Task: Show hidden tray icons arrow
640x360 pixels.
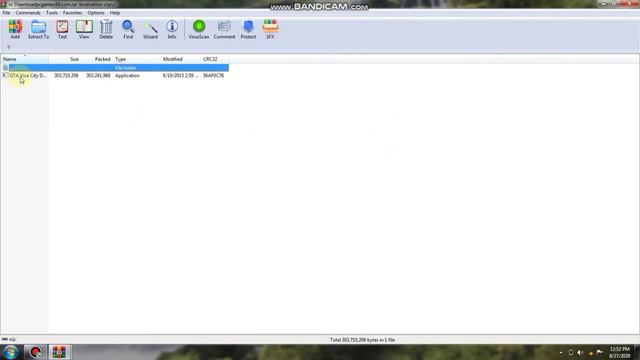Action: (561, 352)
